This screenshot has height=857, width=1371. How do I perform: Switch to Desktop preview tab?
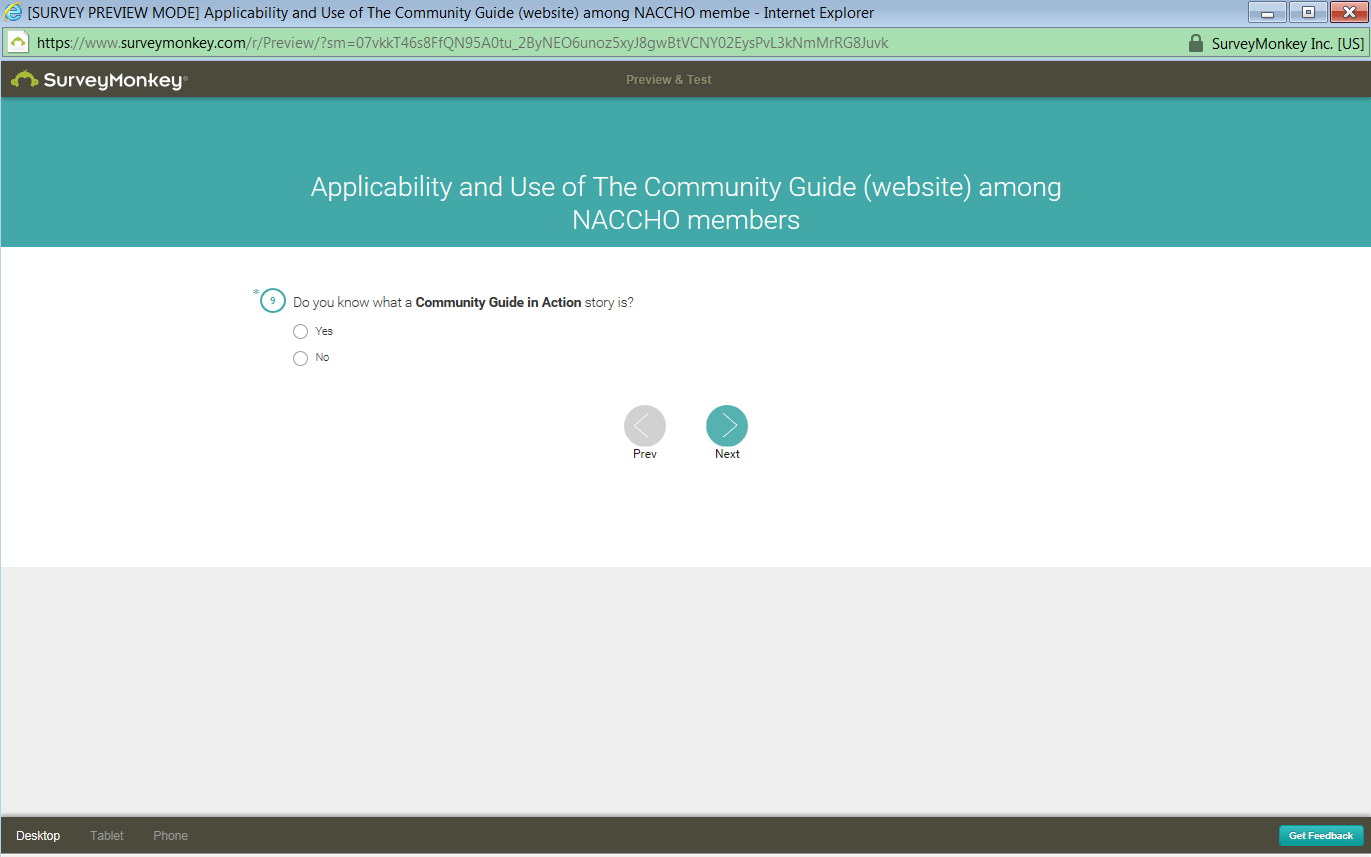[38, 836]
